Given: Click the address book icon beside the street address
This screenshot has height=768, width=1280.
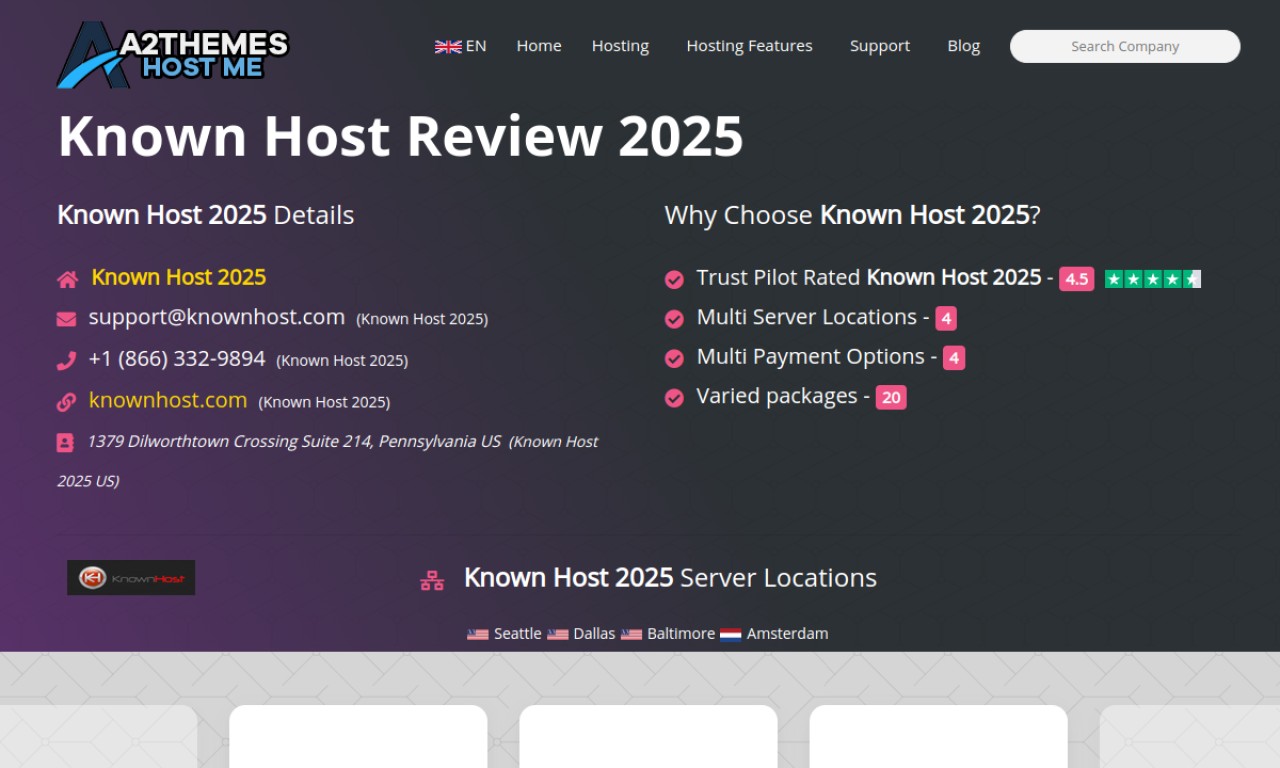Looking at the screenshot, I should point(65,442).
